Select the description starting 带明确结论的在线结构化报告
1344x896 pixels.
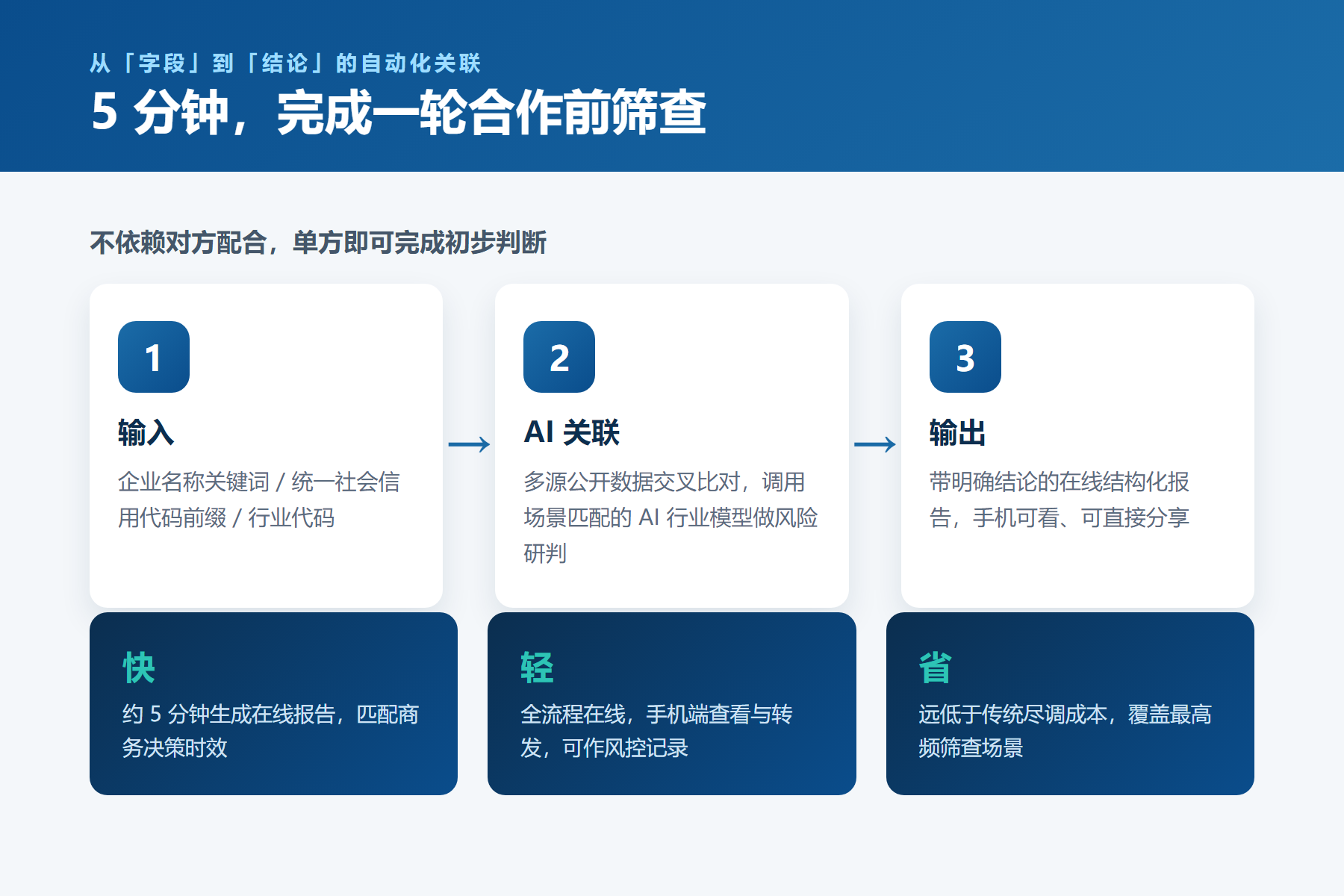1060,500
